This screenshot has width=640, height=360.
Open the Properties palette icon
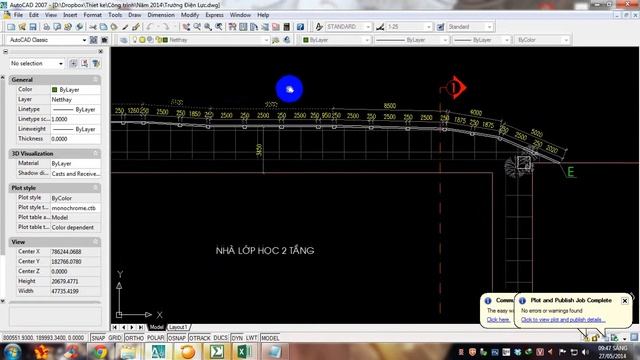[233, 27]
